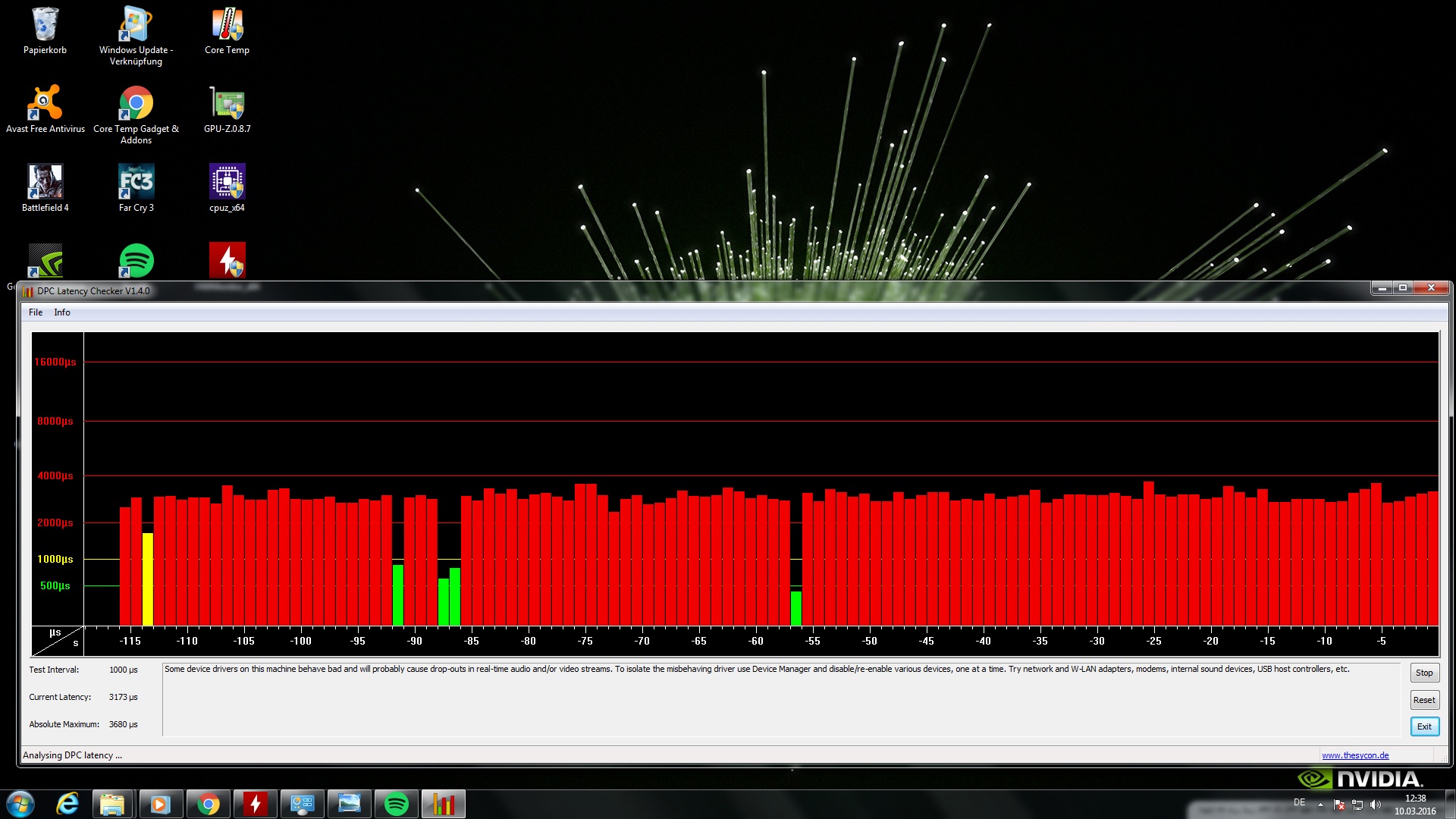Click the Exit button
1456x819 pixels.
tap(1424, 726)
